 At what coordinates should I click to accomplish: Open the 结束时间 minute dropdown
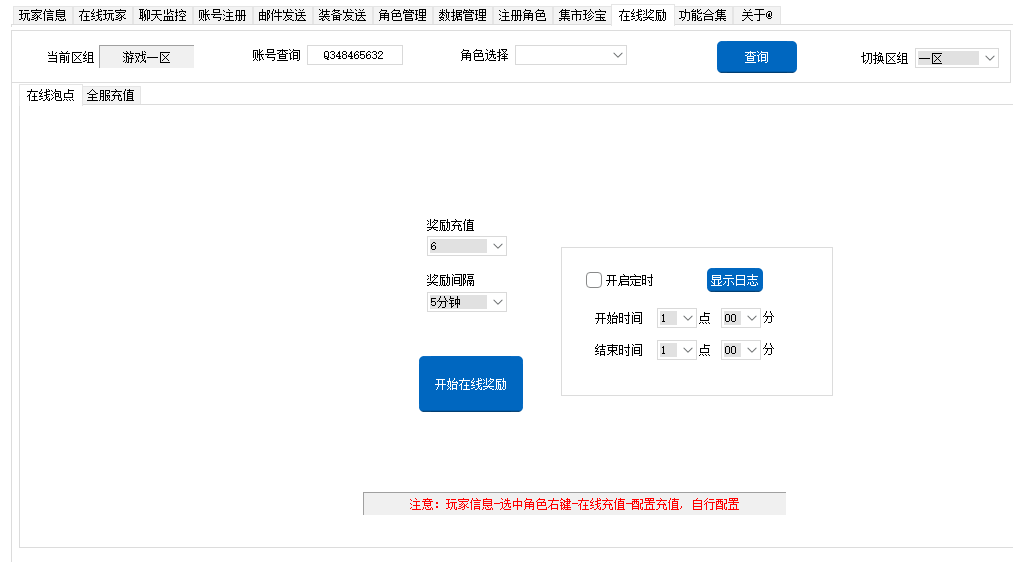[x=740, y=350]
